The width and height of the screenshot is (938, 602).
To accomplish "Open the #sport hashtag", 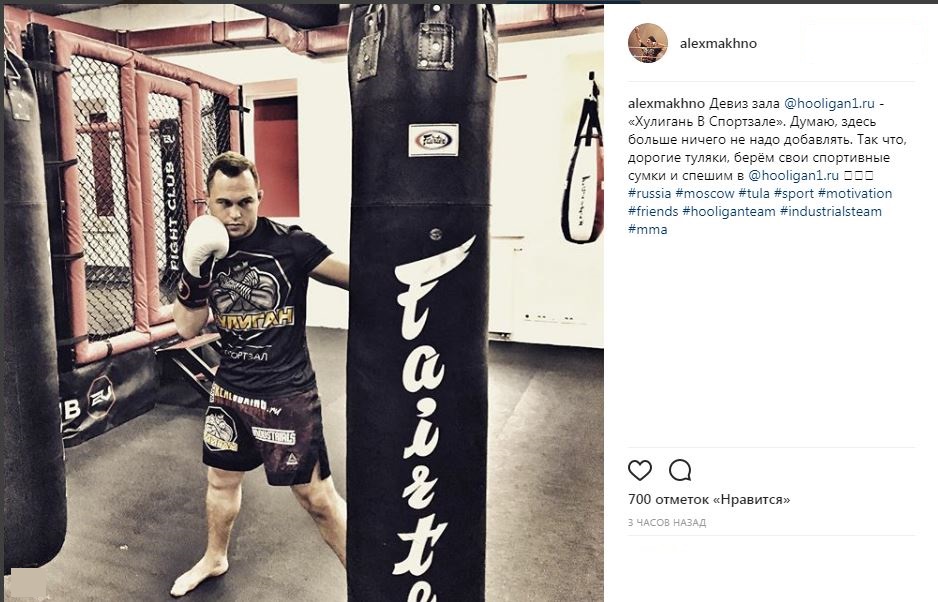I will (x=794, y=193).
